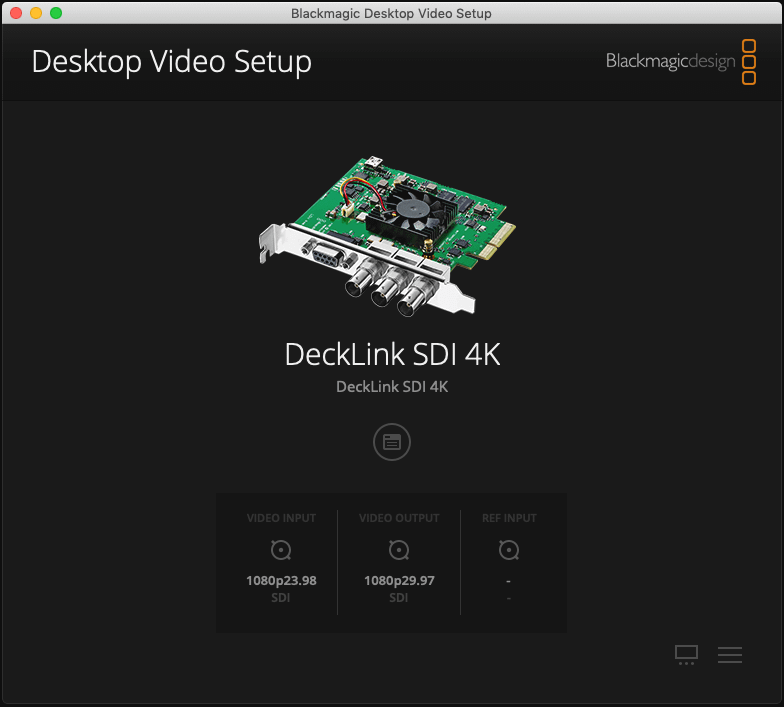
Task: Click the Ref Input connector icon
Action: click(x=509, y=550)
